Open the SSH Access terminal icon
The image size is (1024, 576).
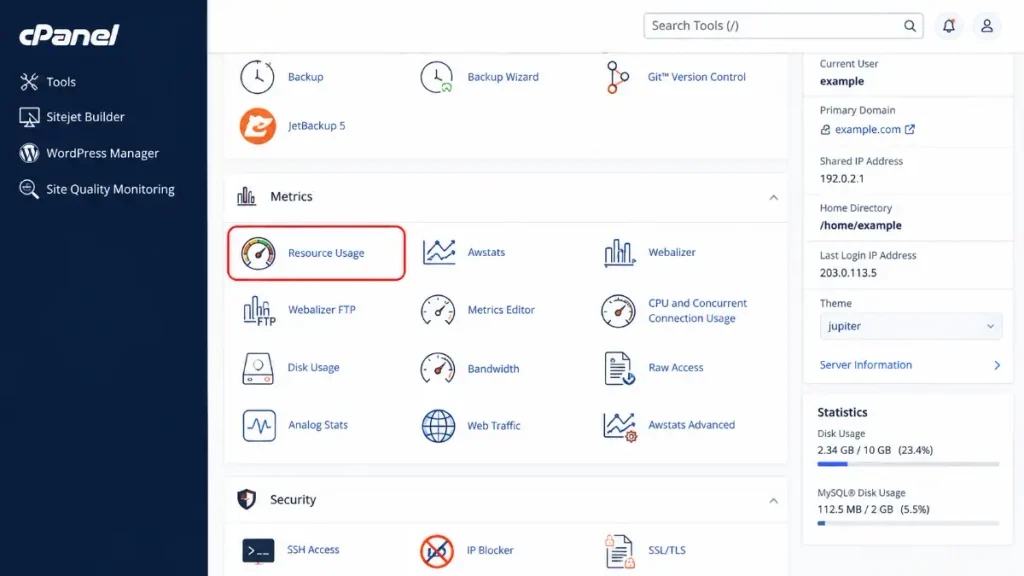[258, 551]
